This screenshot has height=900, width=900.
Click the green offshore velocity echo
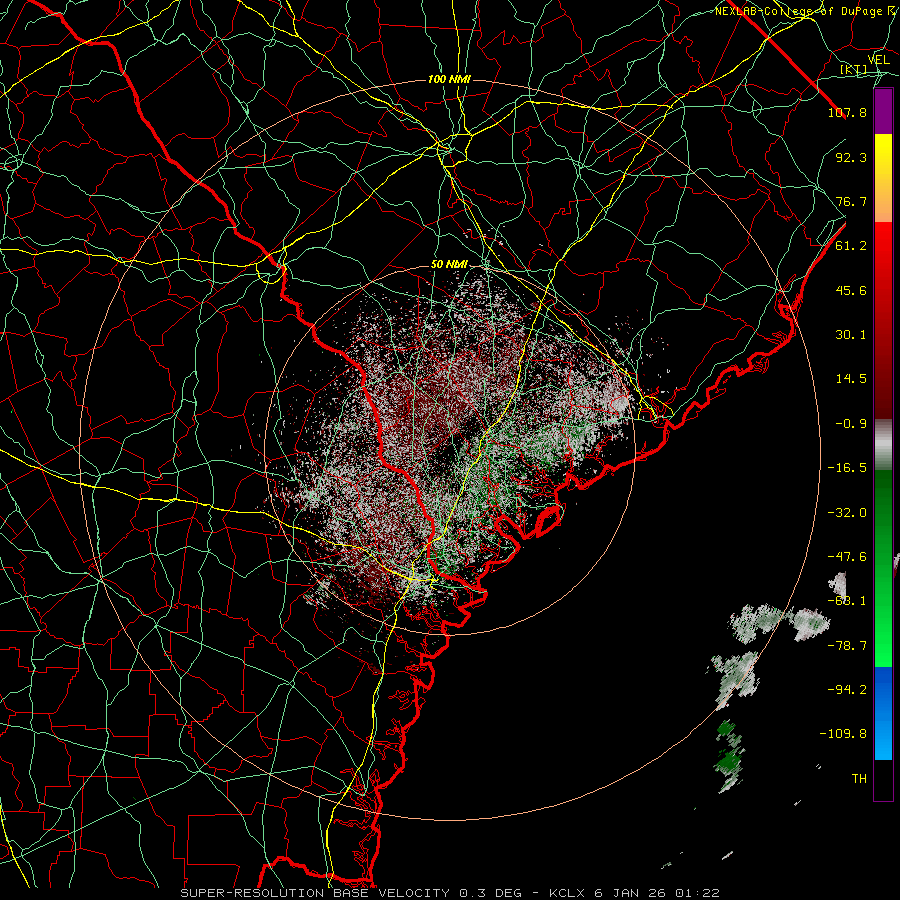[730, 755]
